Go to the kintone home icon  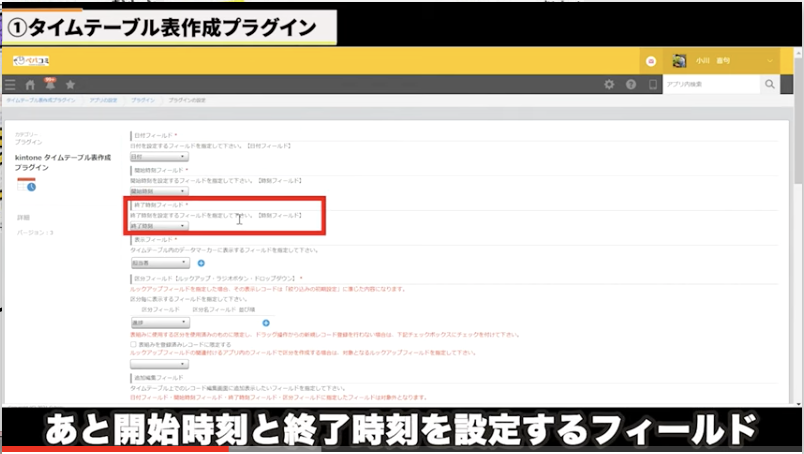click(31, 85)
